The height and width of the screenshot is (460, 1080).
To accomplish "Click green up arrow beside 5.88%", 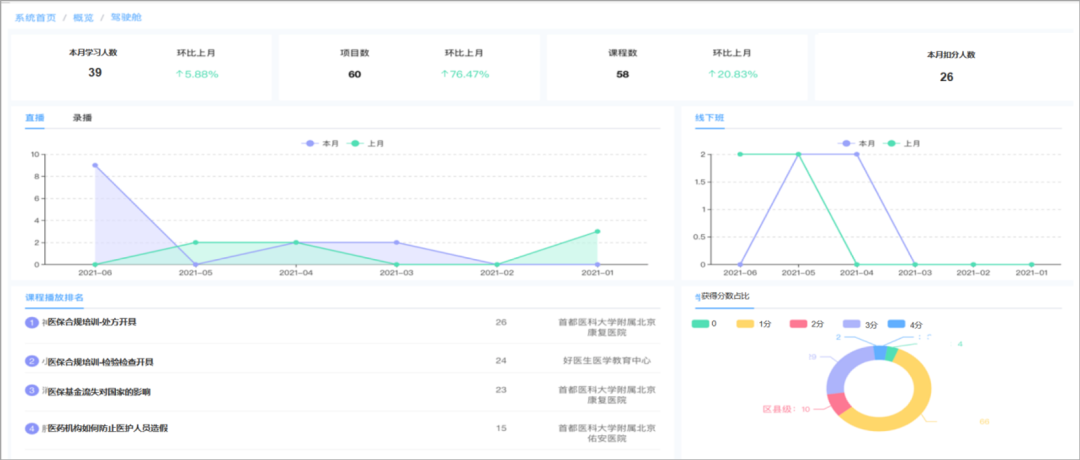I will tap(179, 74).
